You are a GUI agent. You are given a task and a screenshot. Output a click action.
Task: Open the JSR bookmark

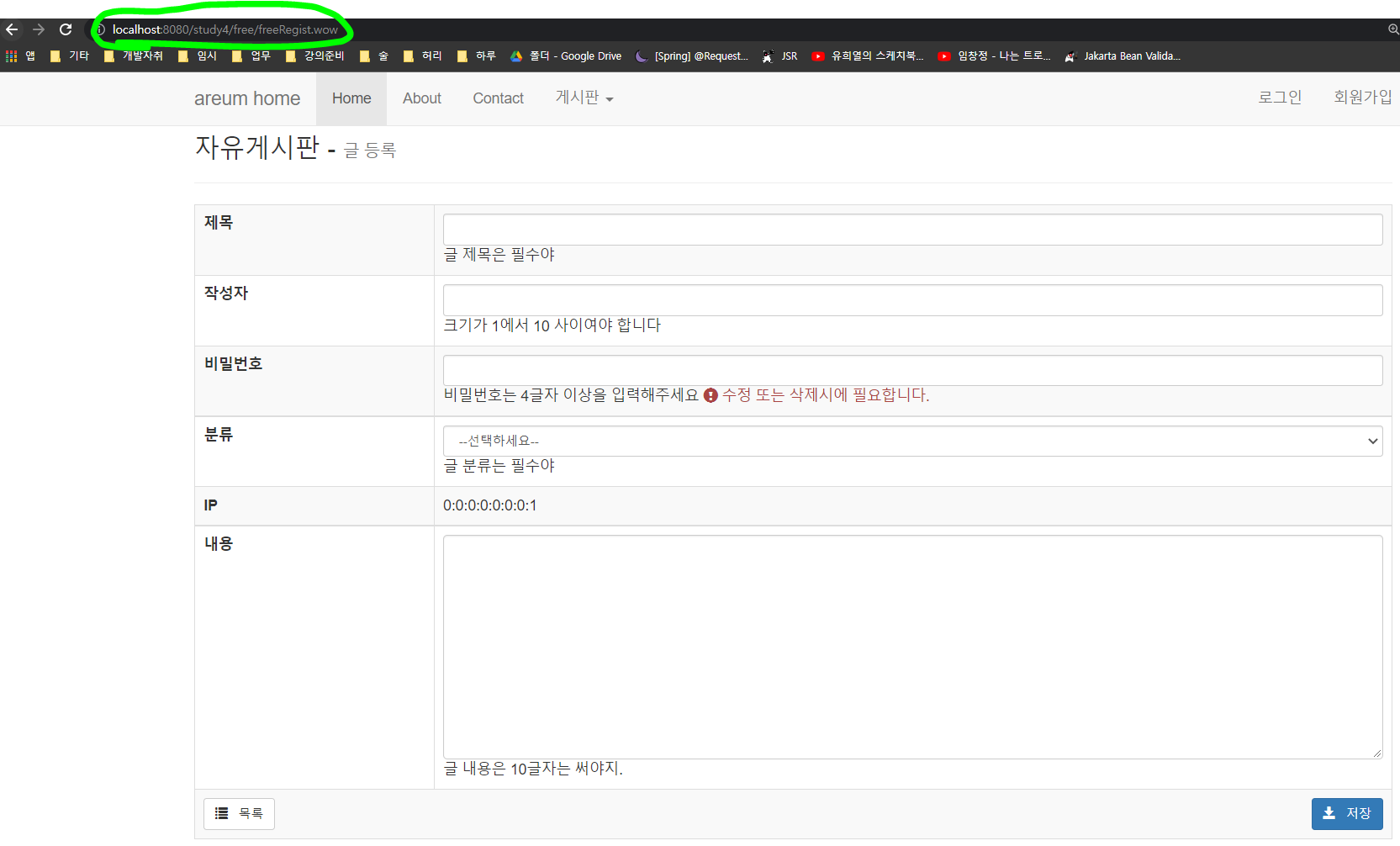779,56
